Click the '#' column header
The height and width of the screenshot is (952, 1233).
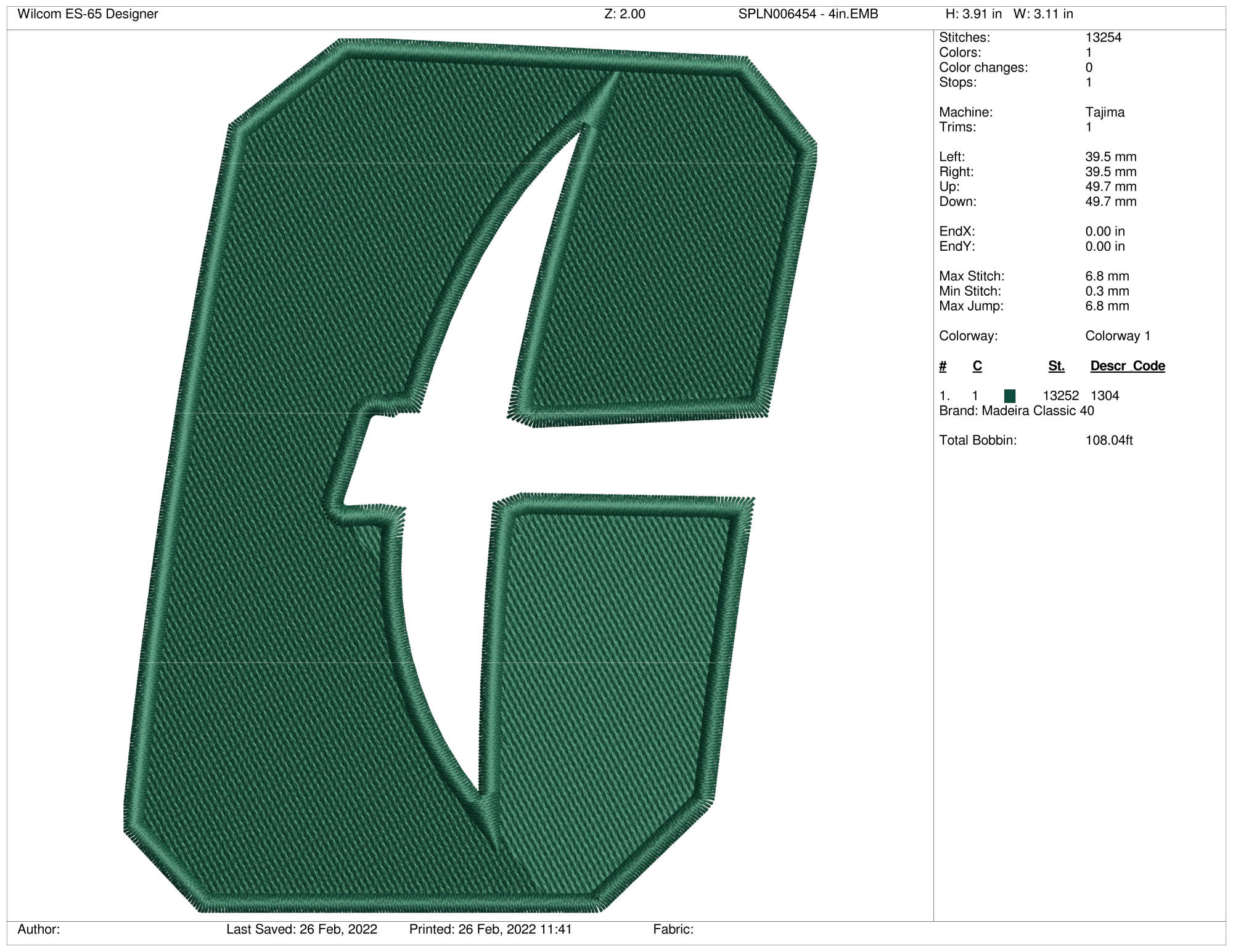pyautogui.click(x=943, y=366)
